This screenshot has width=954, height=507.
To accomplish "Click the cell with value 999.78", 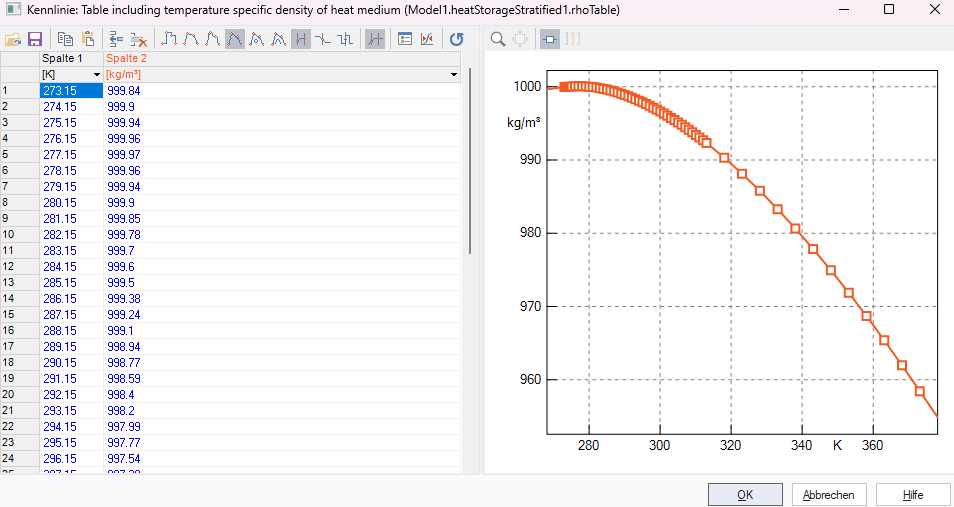I will (282, 234).
